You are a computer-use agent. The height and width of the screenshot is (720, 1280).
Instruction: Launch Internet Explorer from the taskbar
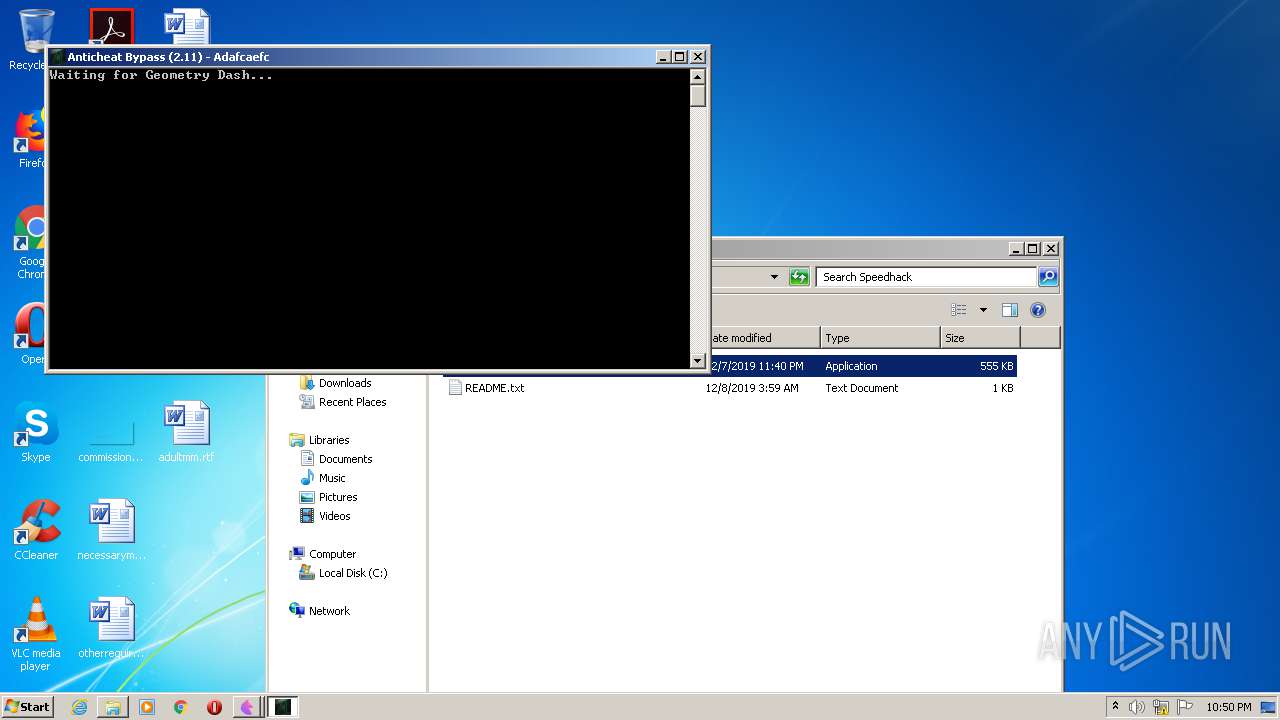click(79, 707)
